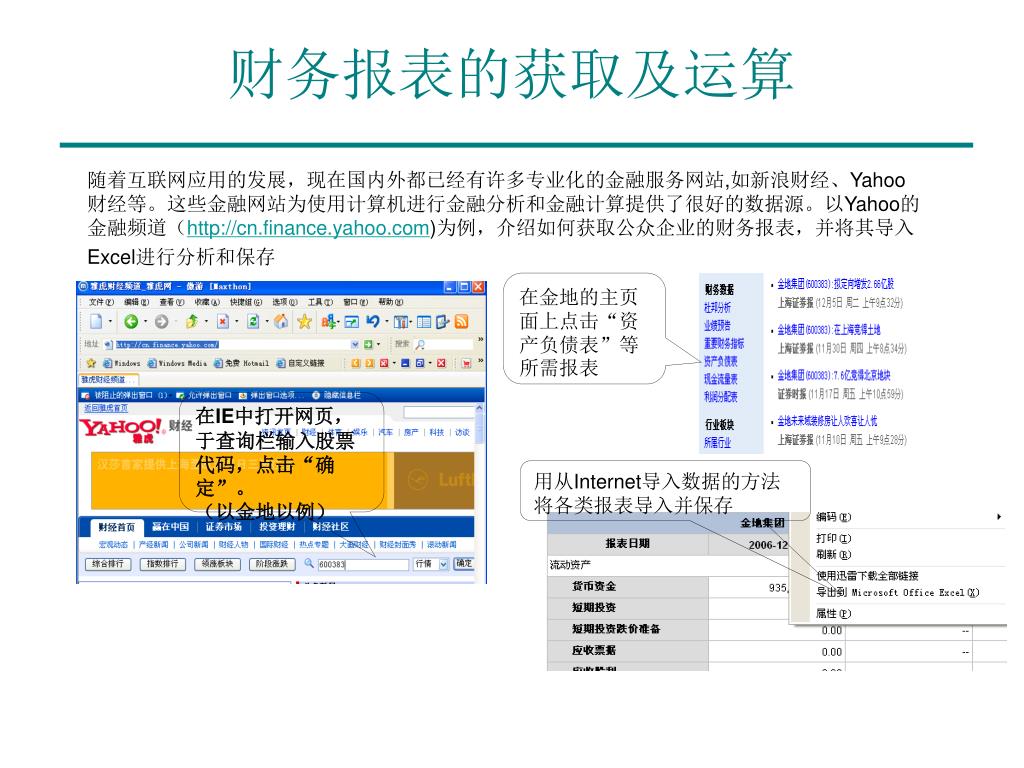The width and height of the screenshot is (1024, 768).
Task: Choose 打印 from the context menu
Action: tap(834, 538)
